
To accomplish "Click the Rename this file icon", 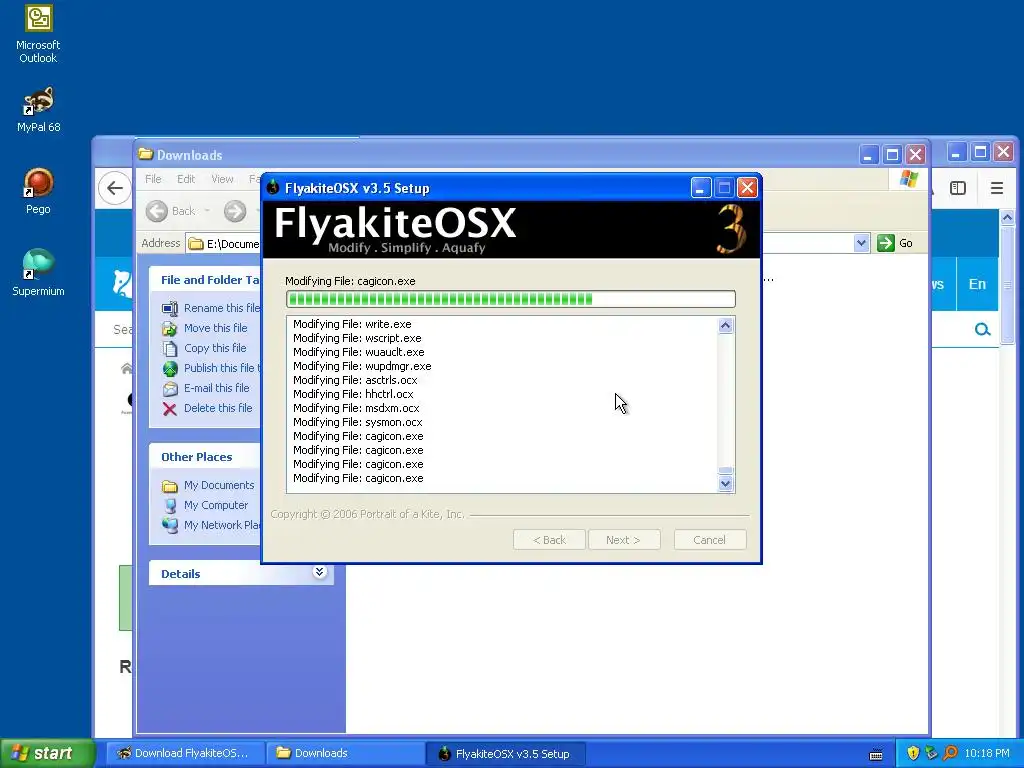I will pyautogui.click(x=170, y=308).
